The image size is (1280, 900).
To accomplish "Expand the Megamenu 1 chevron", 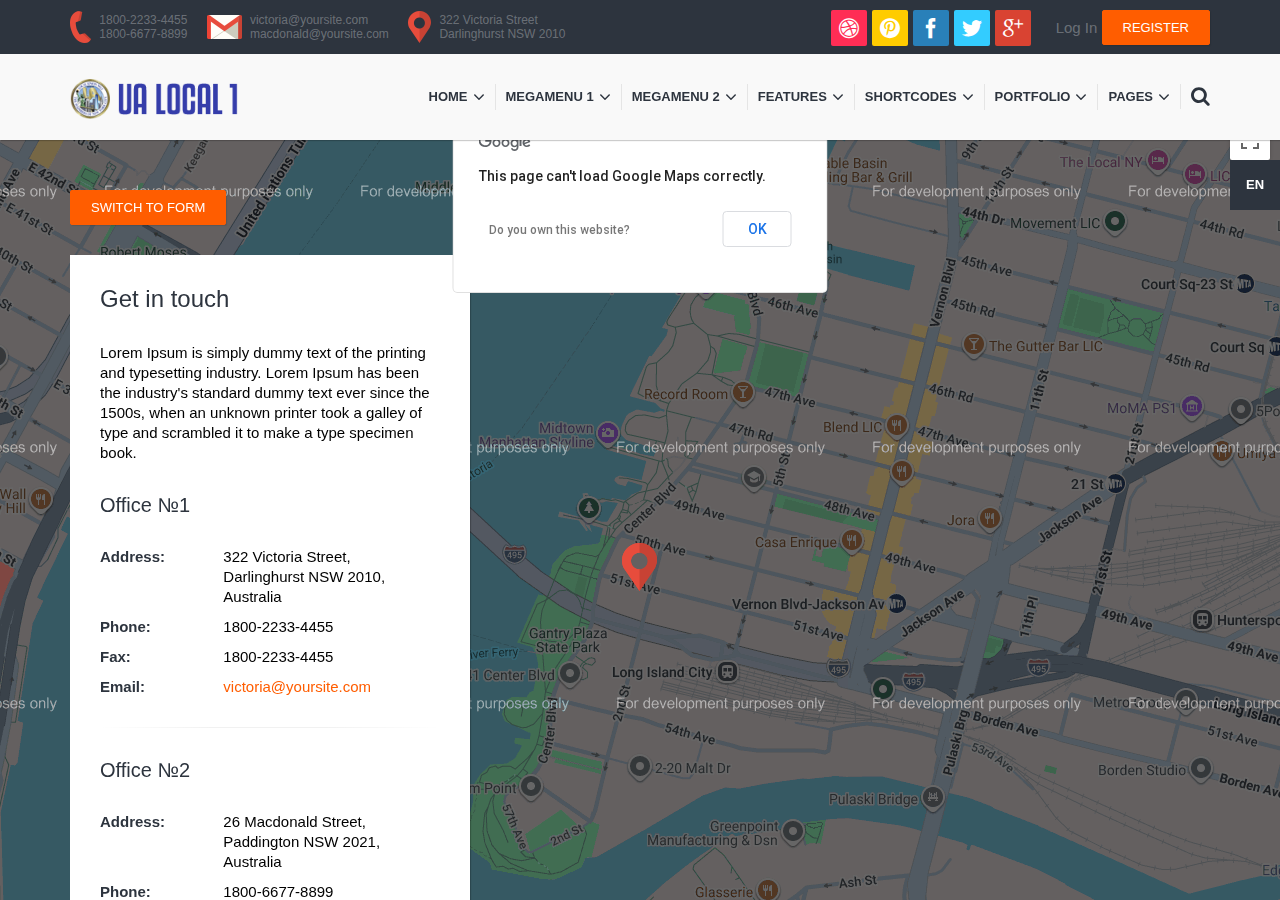I will point(605,97).
